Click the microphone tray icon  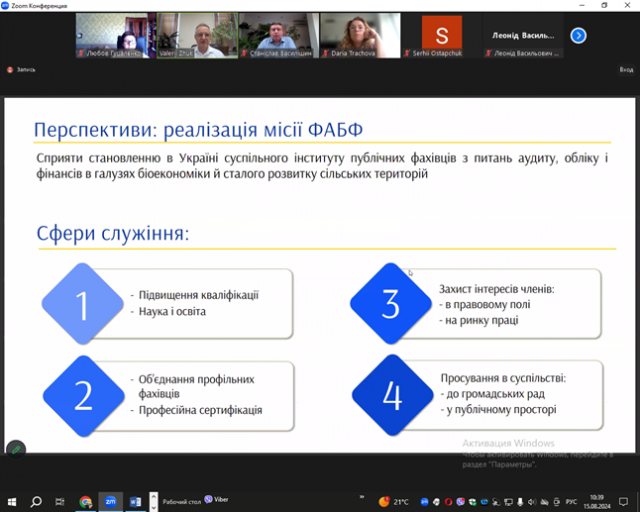point(520,502)
